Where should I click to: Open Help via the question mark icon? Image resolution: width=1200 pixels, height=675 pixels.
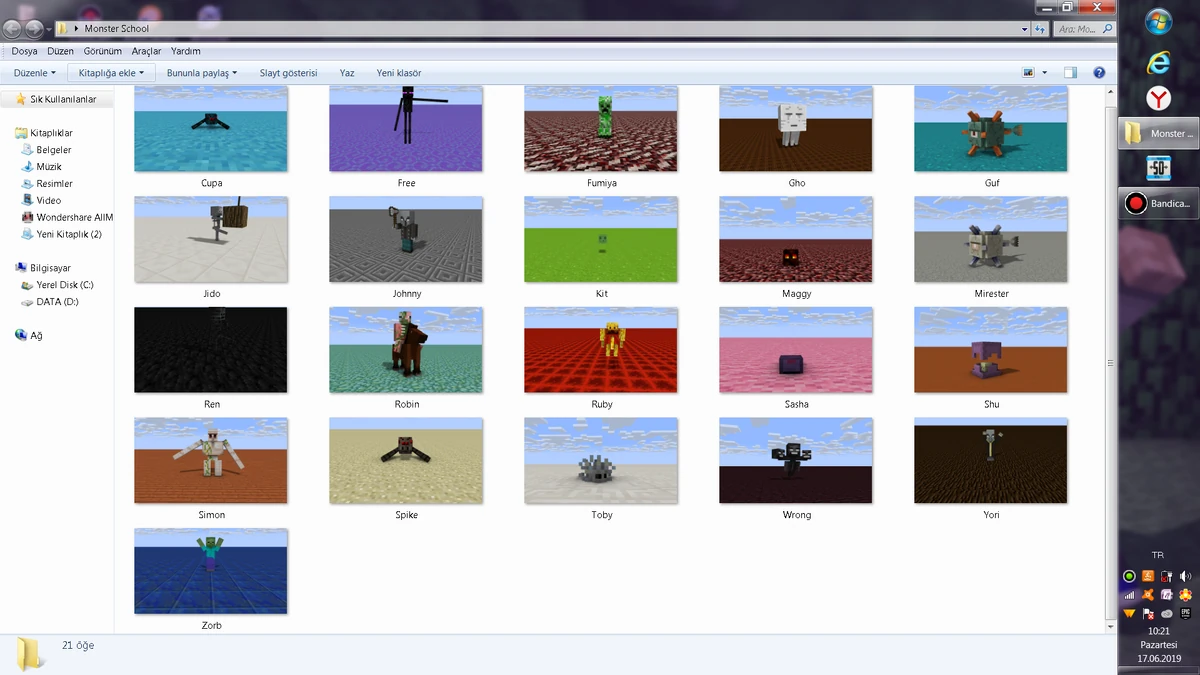tap(1098, 72)
